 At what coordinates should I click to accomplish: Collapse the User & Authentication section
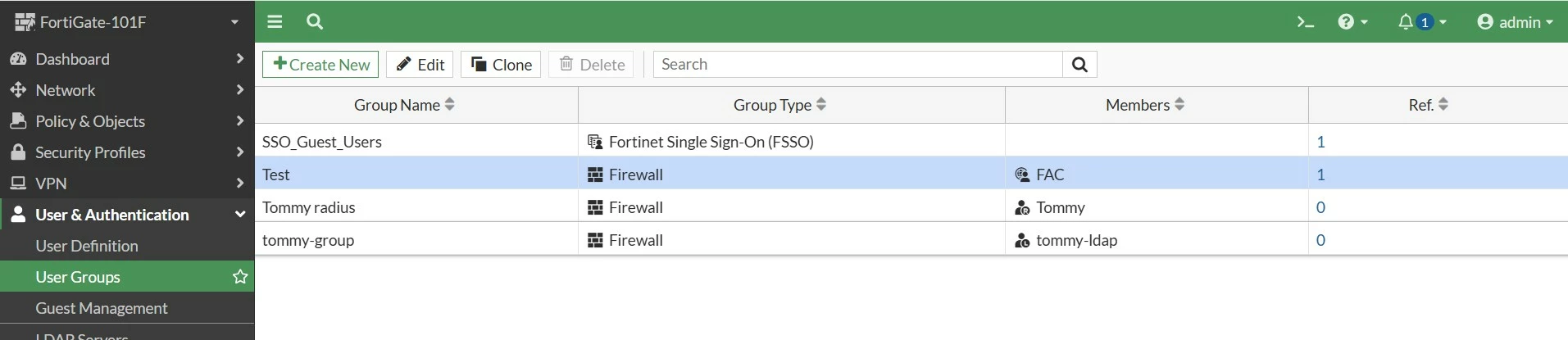127,215
